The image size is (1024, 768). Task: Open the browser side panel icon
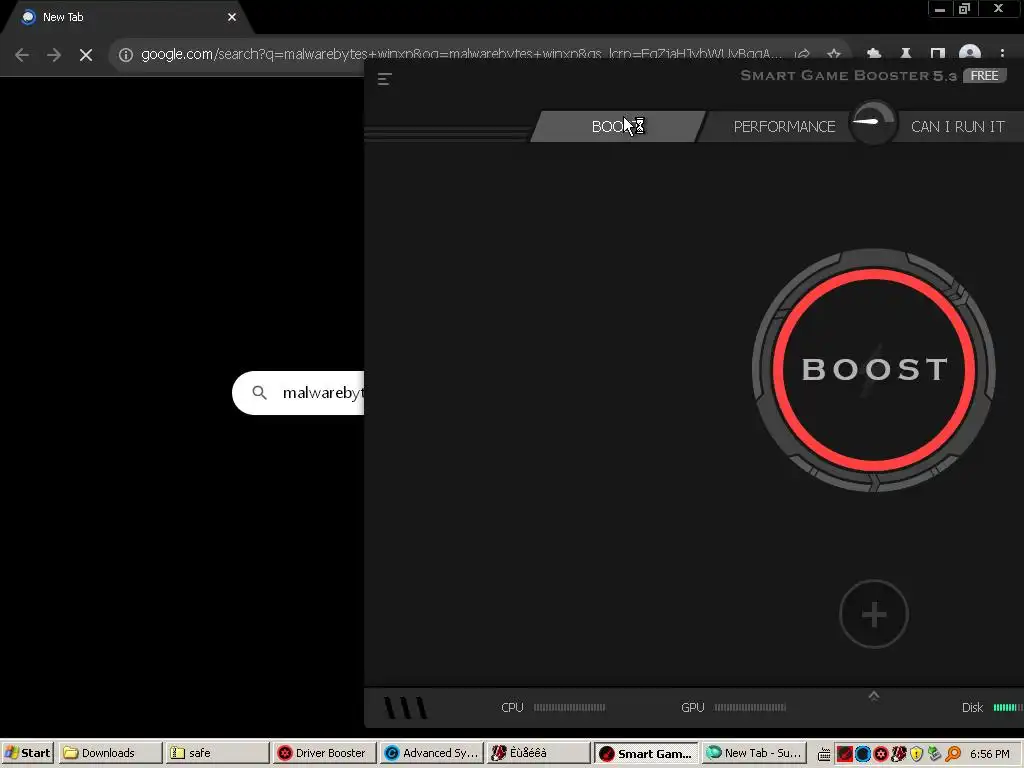(937, 54)
